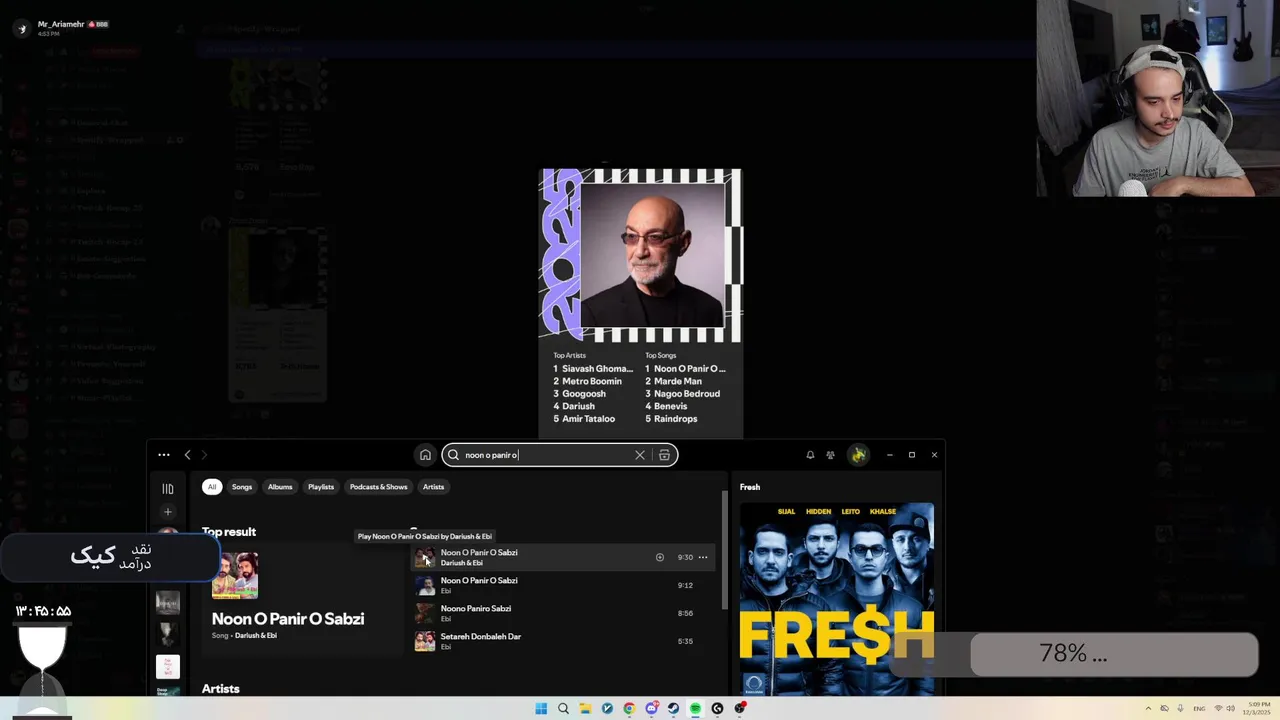Open Top result title Noon O Panir O Sabzi
This screenshot has width=1280, height=720.
click(288, 618)
